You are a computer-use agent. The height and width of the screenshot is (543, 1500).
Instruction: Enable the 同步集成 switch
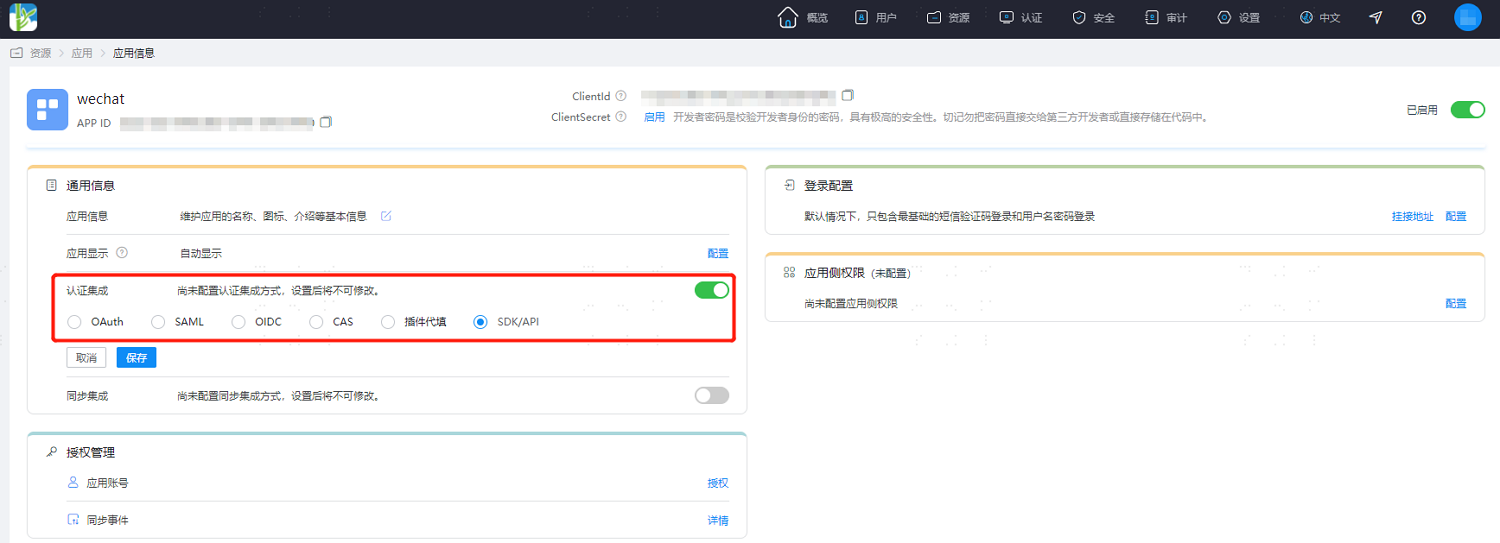point(712,395)
